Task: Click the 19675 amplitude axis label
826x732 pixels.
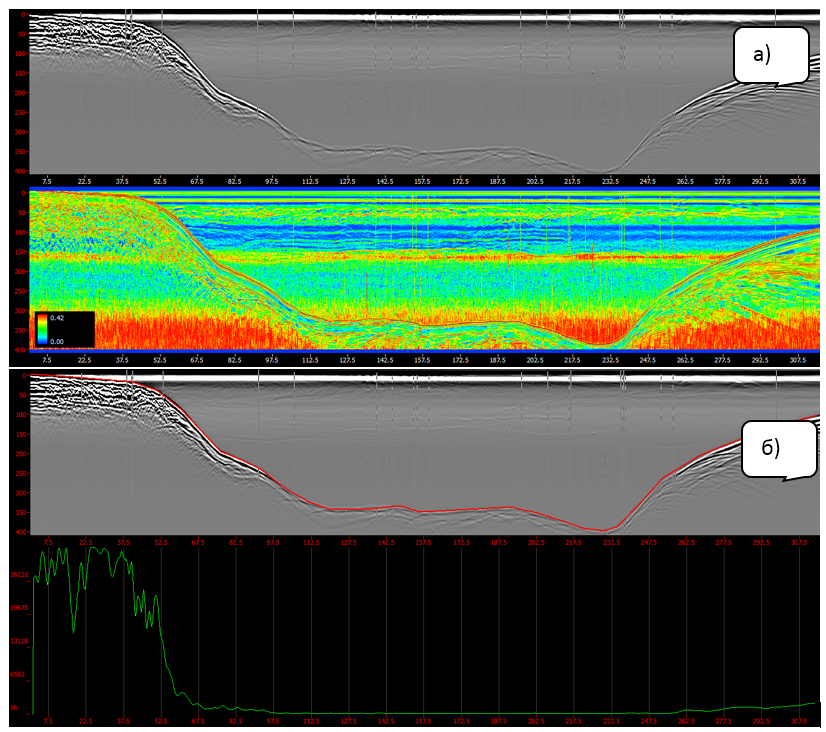Action: [20, 607]
